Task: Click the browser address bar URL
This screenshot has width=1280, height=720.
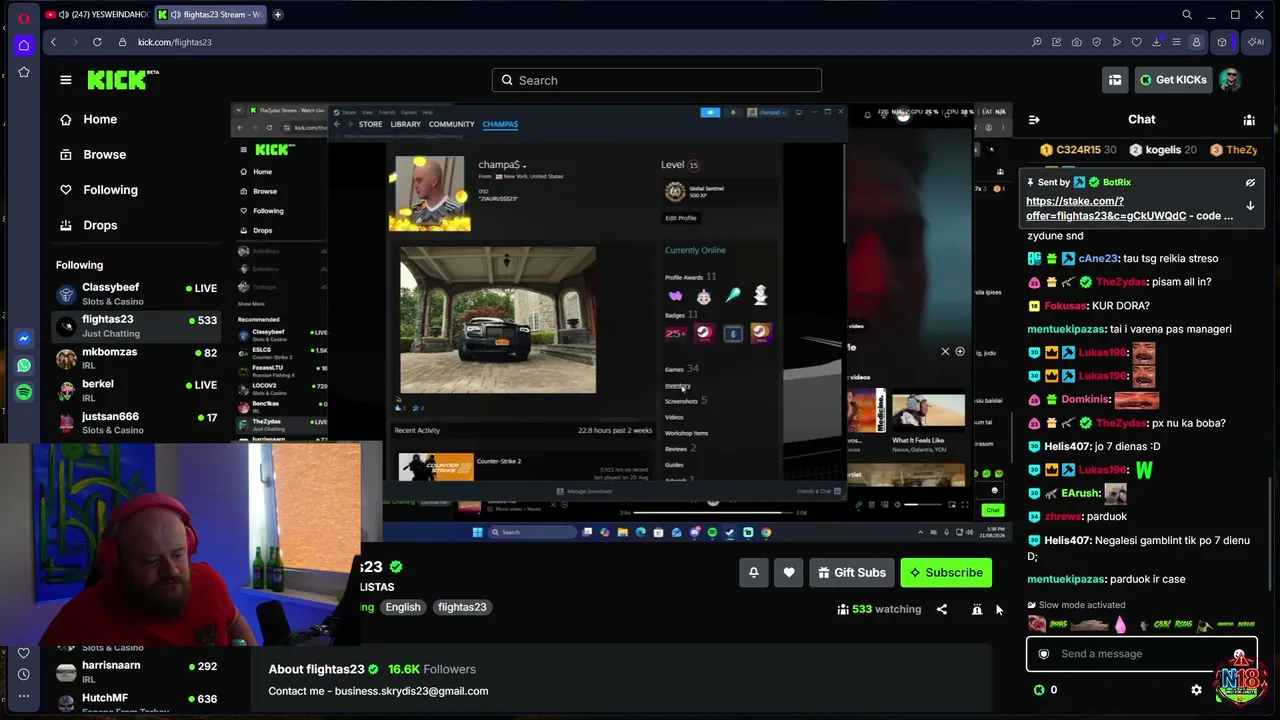Action: coord(175,42)
